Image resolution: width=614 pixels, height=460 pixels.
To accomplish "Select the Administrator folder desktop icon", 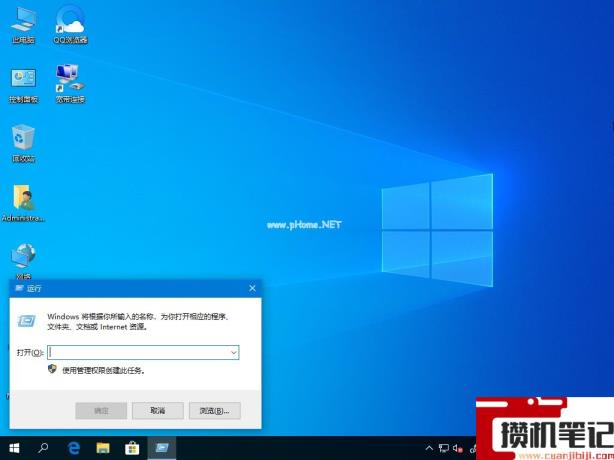I will pos(23,203).
